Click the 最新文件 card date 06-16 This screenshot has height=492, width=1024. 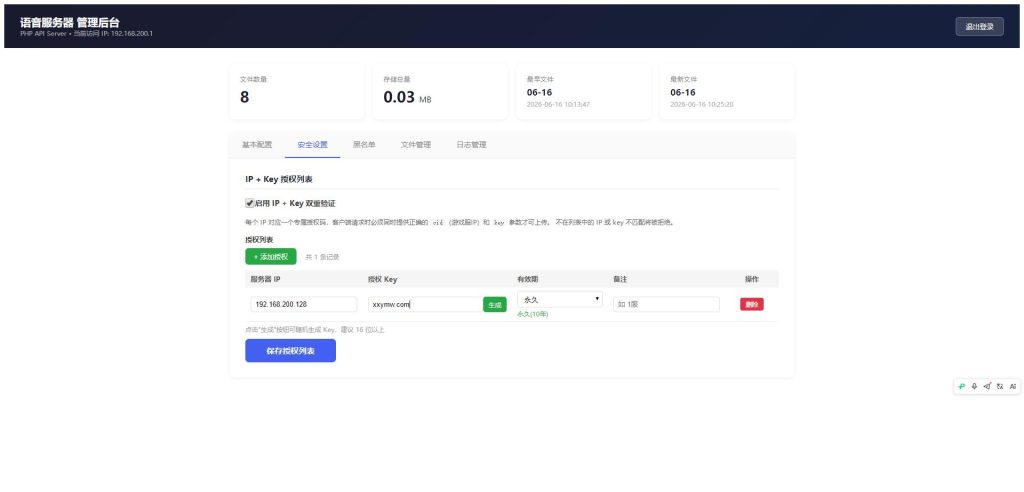683,93
